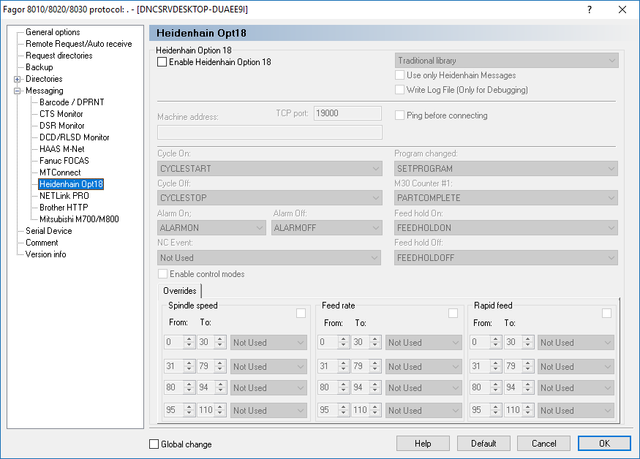Expand the Directories tree node
640x459 pixels.
[x=17, y=79]
